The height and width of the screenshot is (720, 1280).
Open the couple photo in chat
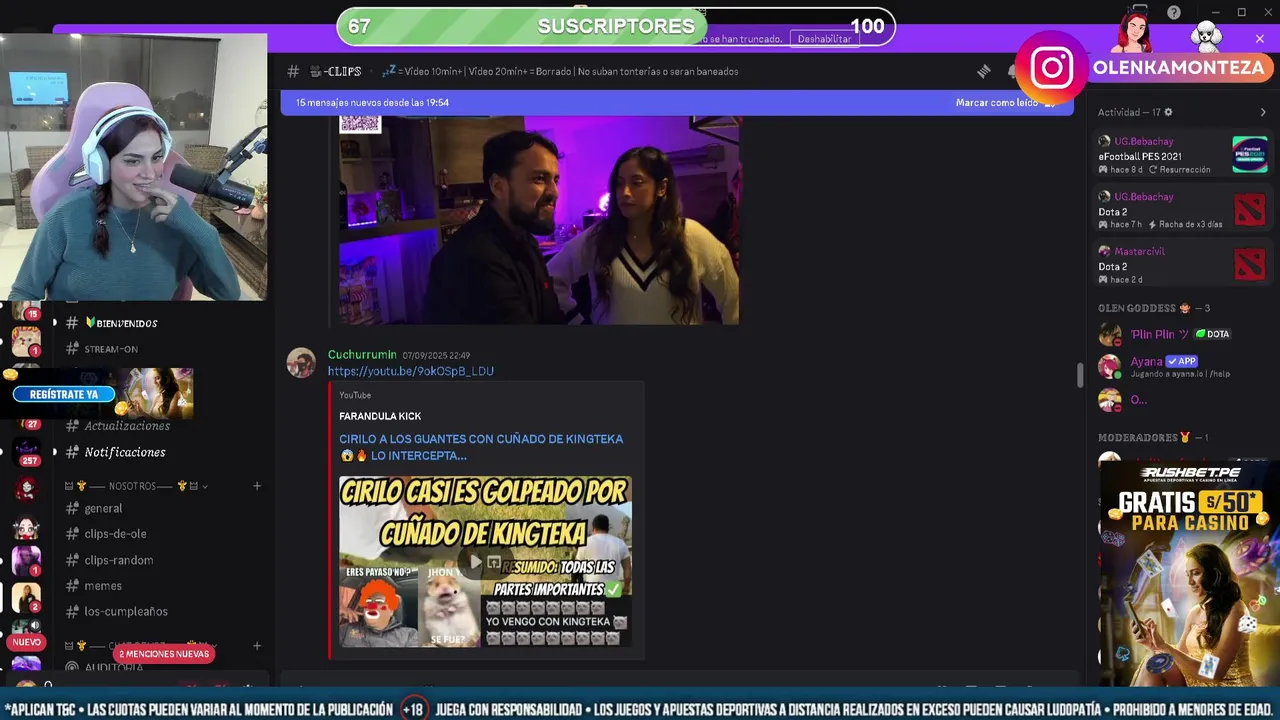[540, 220]
